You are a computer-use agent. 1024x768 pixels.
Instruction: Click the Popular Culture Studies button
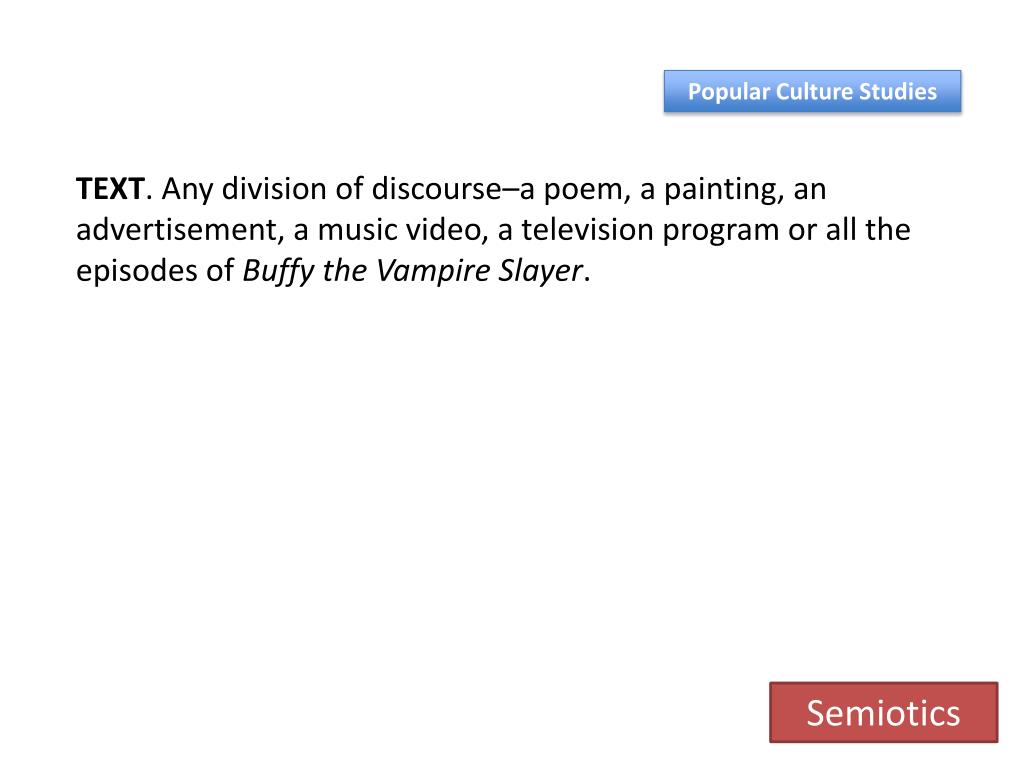(812, 91)
